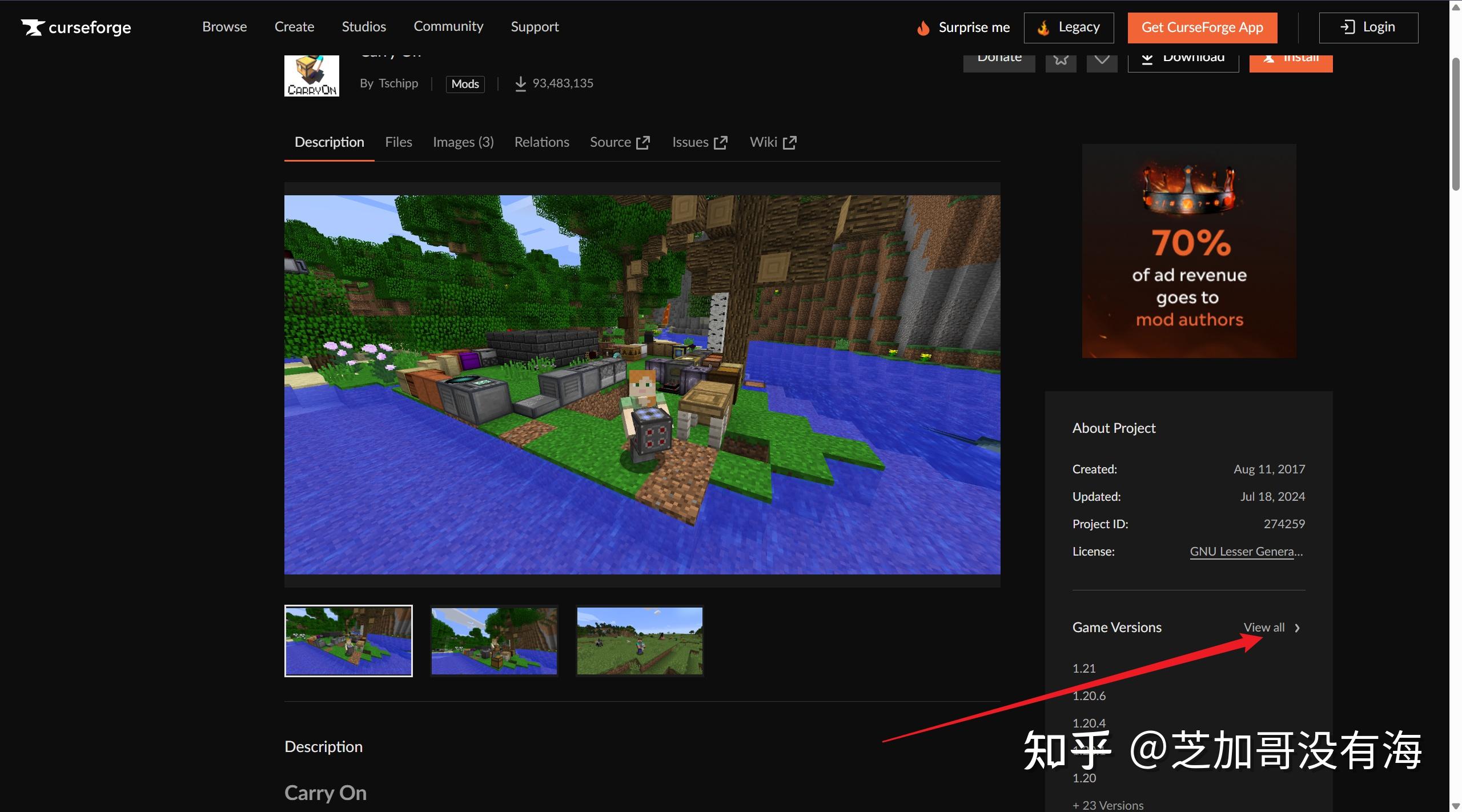Click View all game versions
The width and height of the screenshot is (1462, 812).
(1264, 628)
